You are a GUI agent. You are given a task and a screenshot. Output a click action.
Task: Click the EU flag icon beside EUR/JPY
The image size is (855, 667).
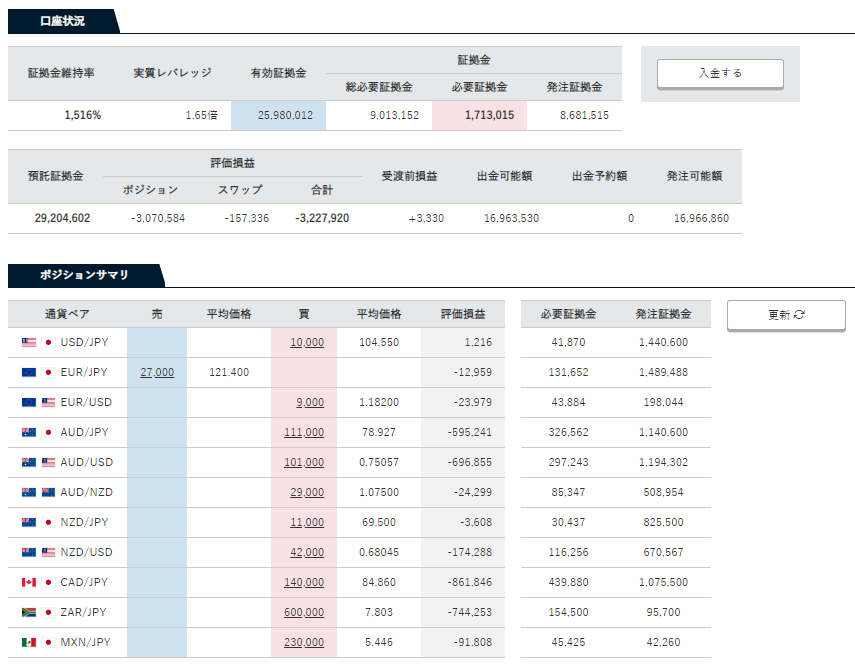29,372
